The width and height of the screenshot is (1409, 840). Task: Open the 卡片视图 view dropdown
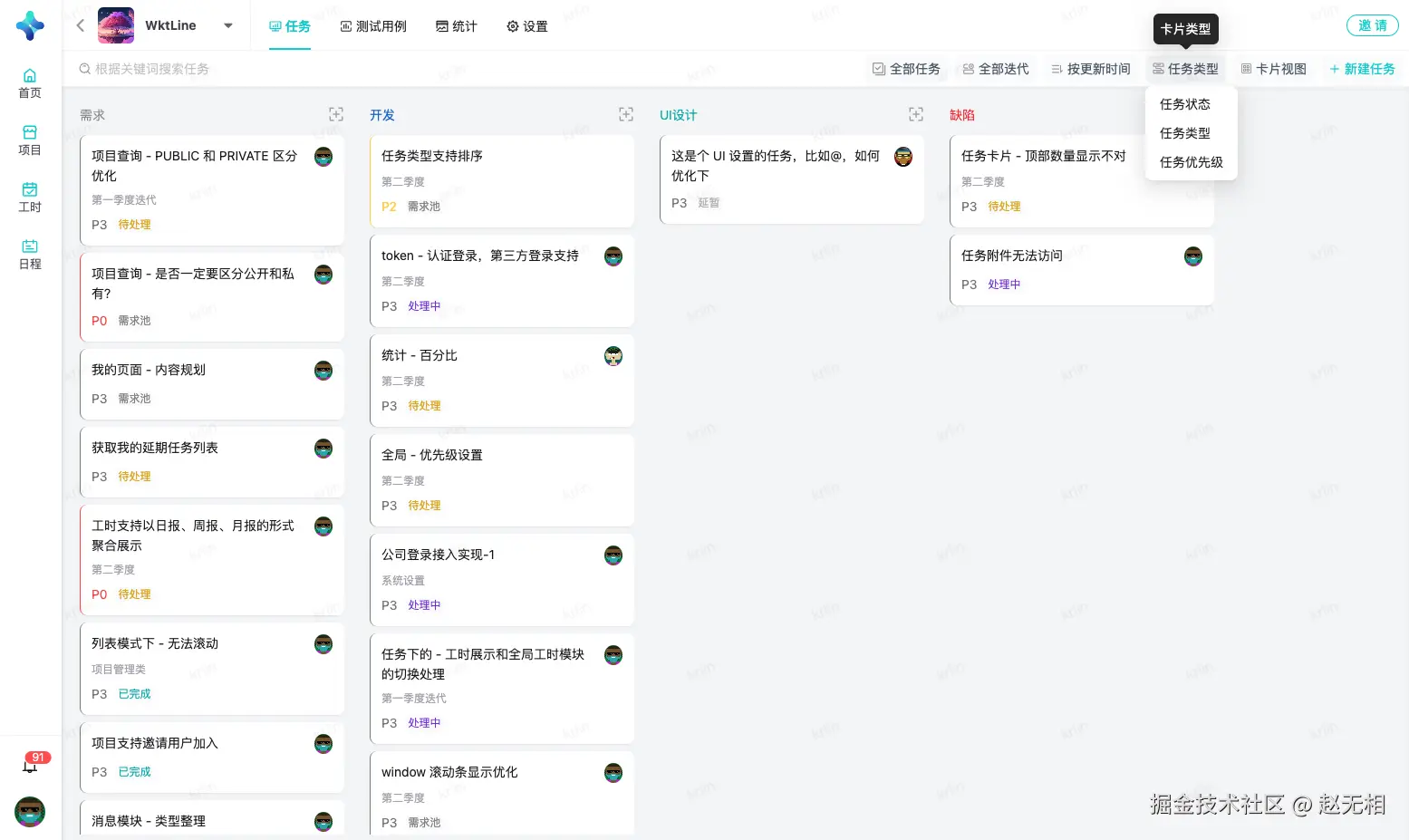click(x=1274, y=69)
